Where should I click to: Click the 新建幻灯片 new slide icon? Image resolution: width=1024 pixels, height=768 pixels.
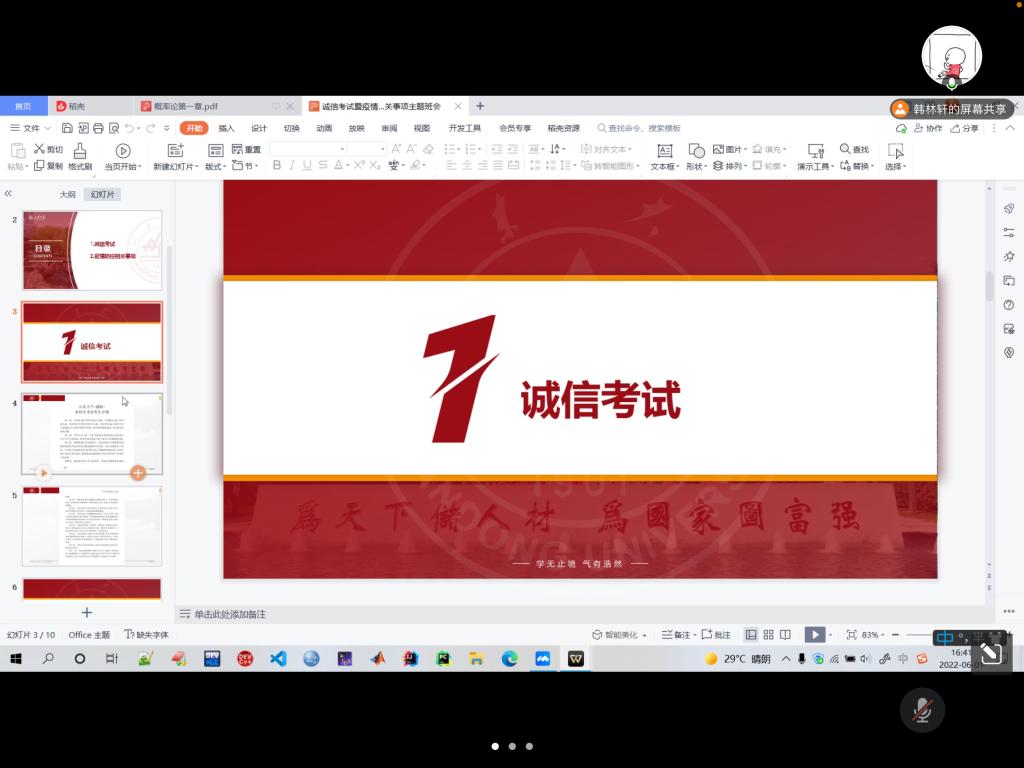click(175, 151)
